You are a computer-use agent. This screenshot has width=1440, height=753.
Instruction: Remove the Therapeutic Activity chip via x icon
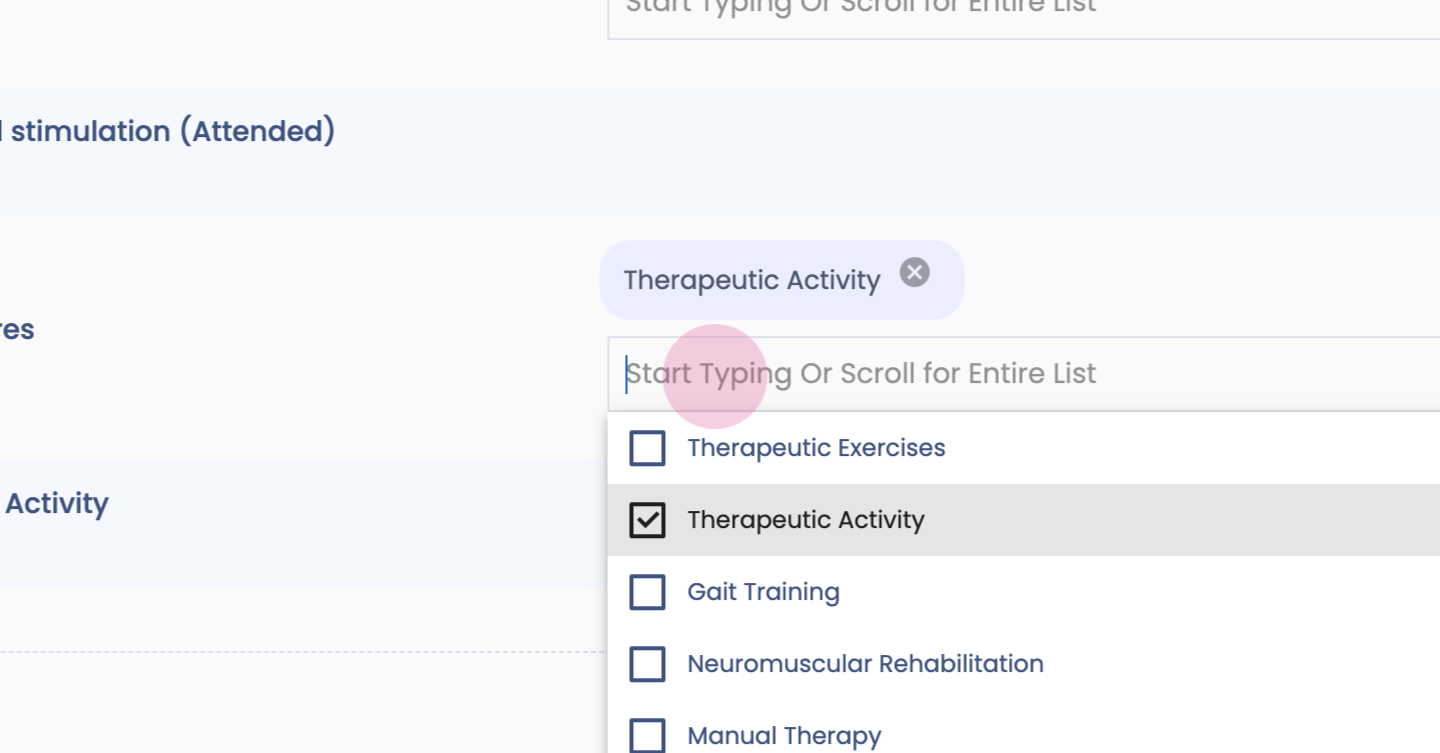914,272
